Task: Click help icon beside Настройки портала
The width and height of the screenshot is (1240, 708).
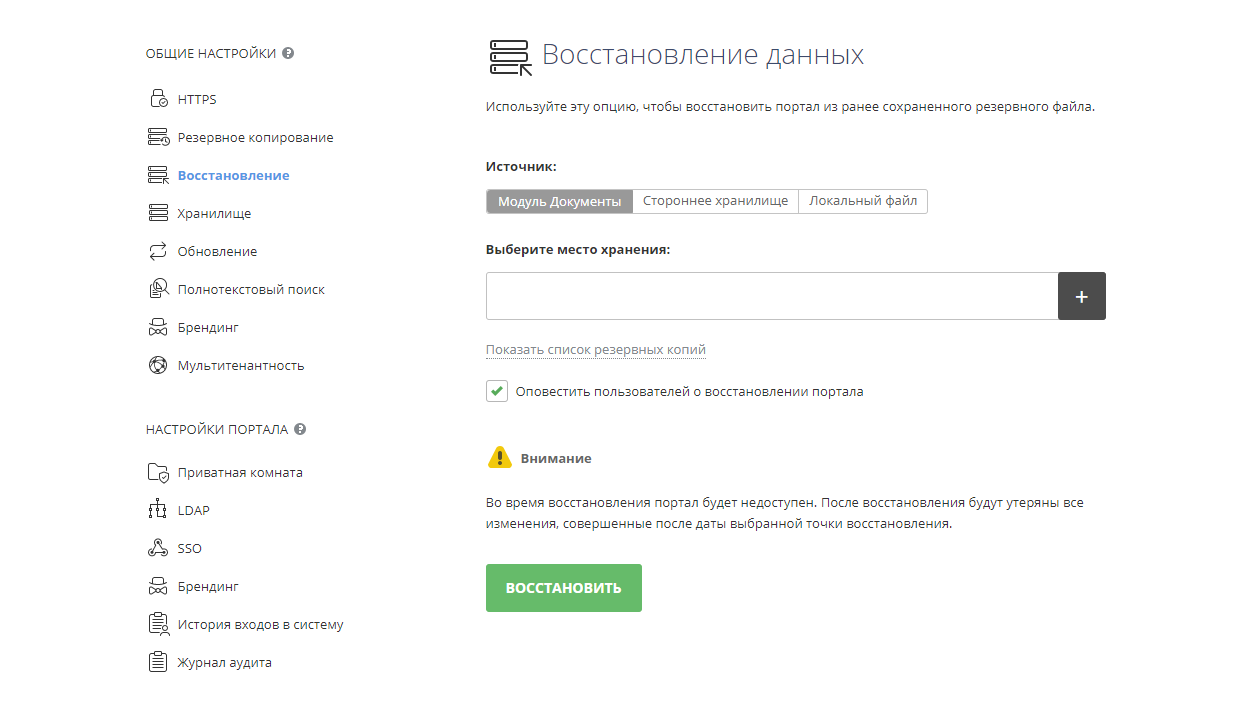Action: tap(300, 429)
